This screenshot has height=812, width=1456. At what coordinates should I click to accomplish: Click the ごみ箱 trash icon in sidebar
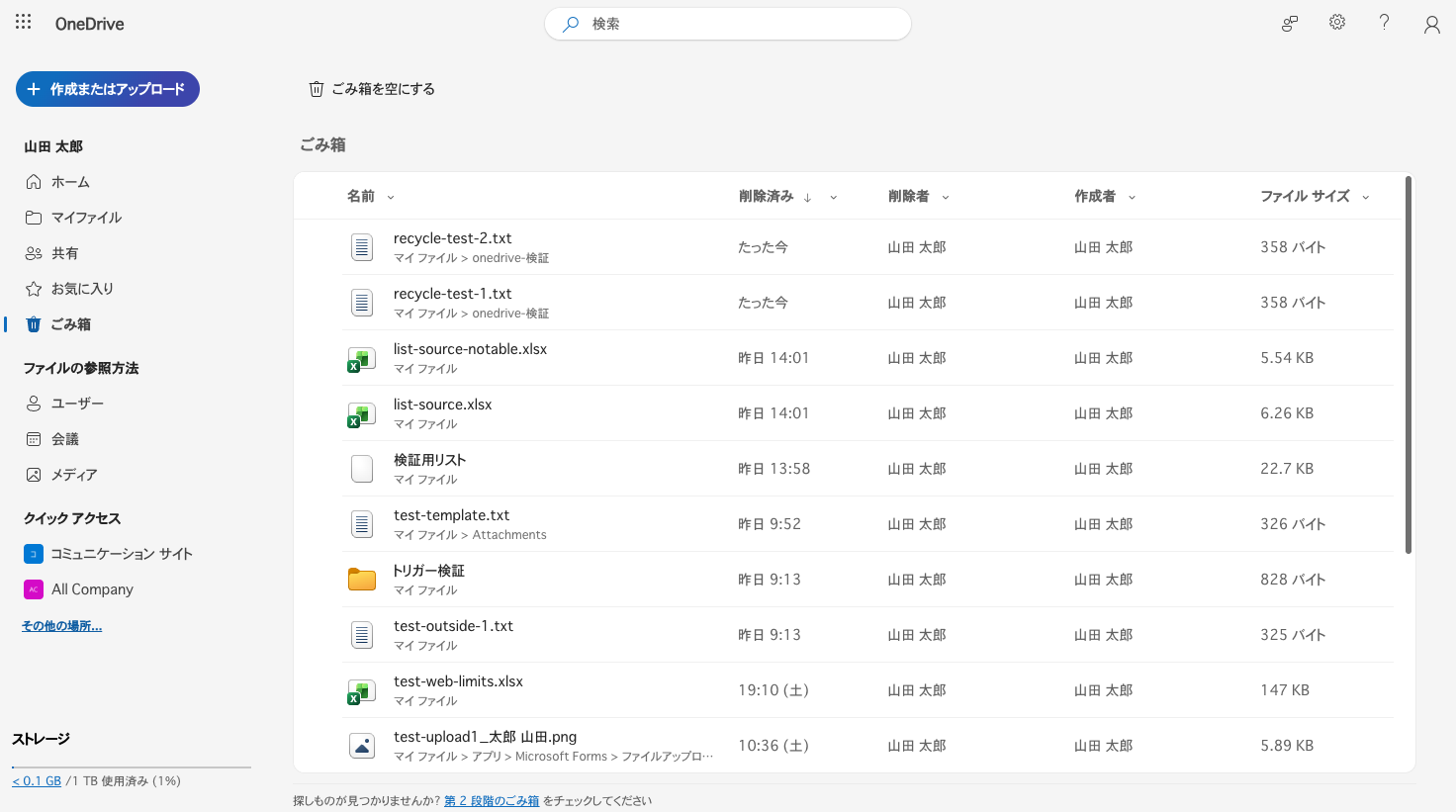click(34, 324)
